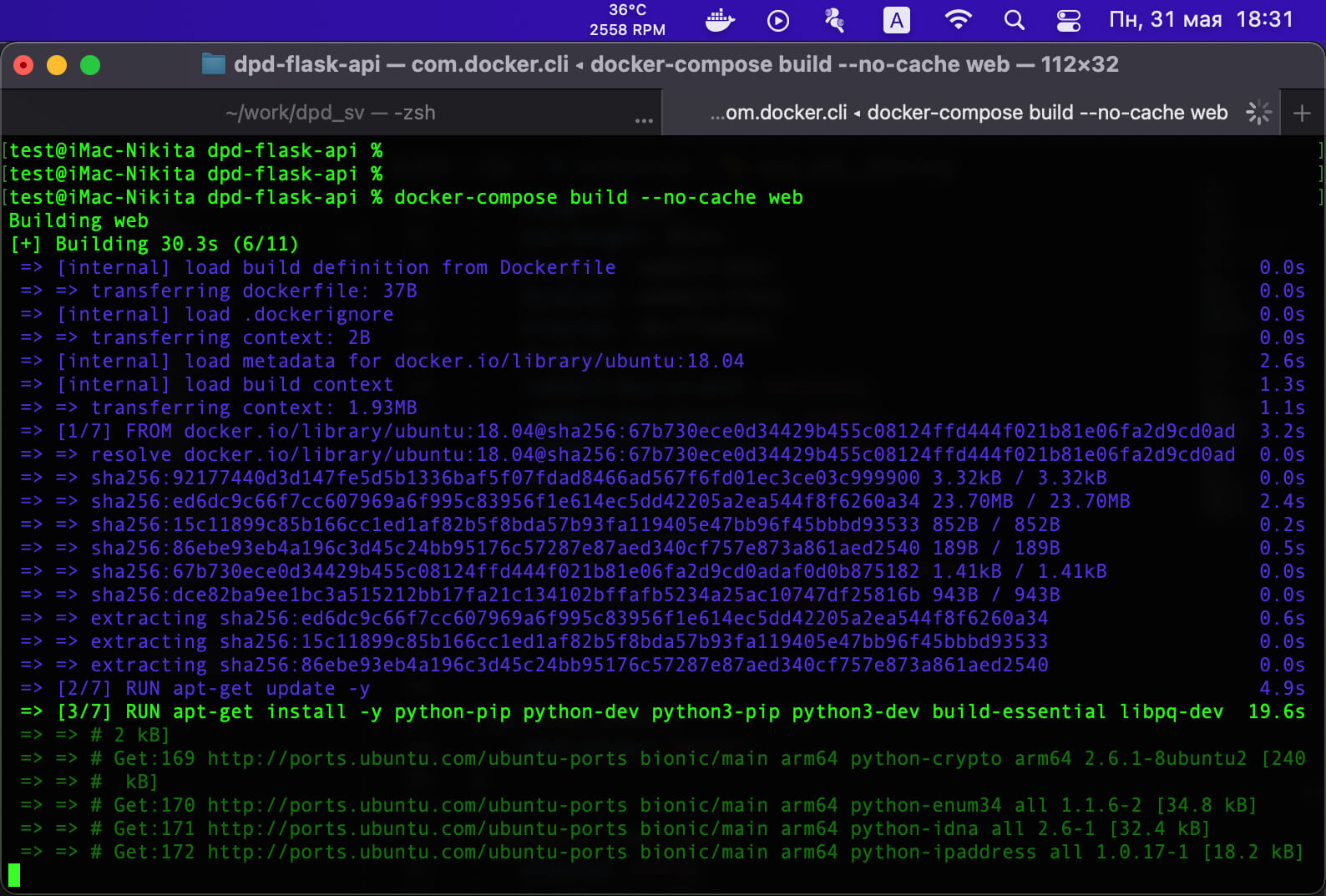Screen dimensions: 1326x896
Task: Click the play circle menu bar icon
Action: click(x=777, y=20)
